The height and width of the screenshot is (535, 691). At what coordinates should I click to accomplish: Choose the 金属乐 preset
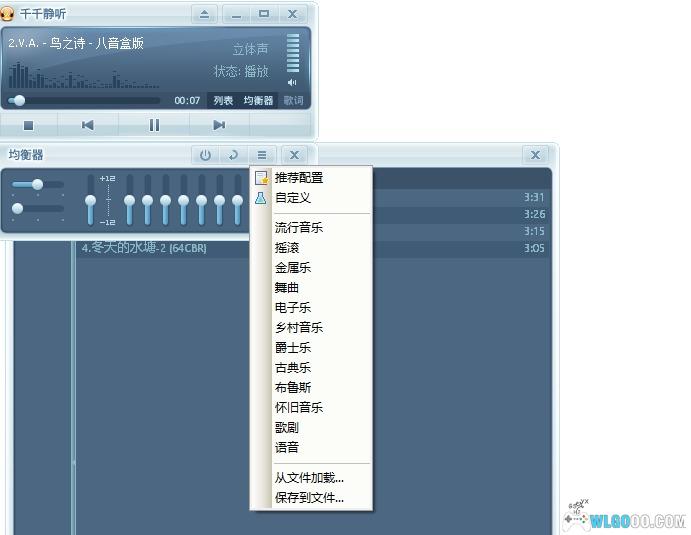(x=311, y=268)
